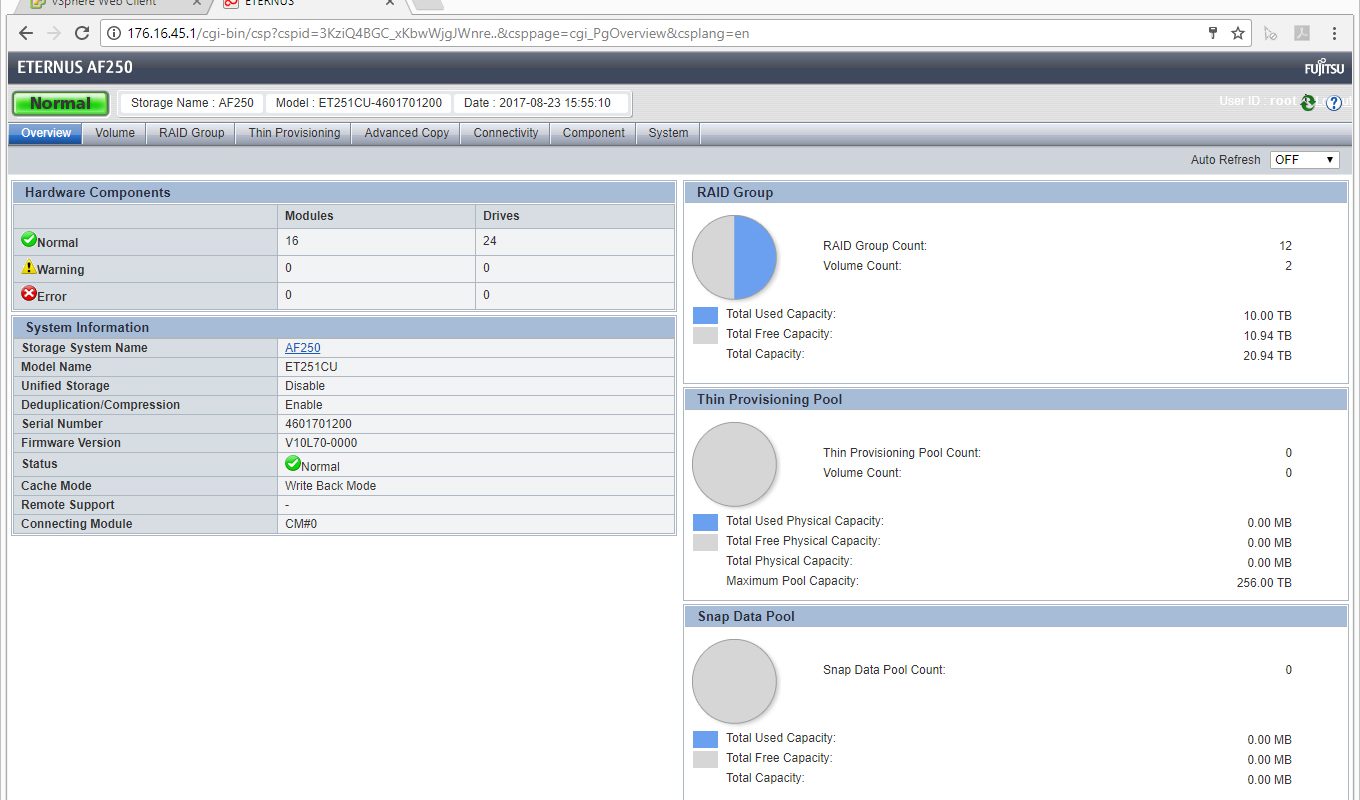This screenshot has width=1360, height=800.
Task: Bookmark this page with the star icon
Action: point(1238,33)
